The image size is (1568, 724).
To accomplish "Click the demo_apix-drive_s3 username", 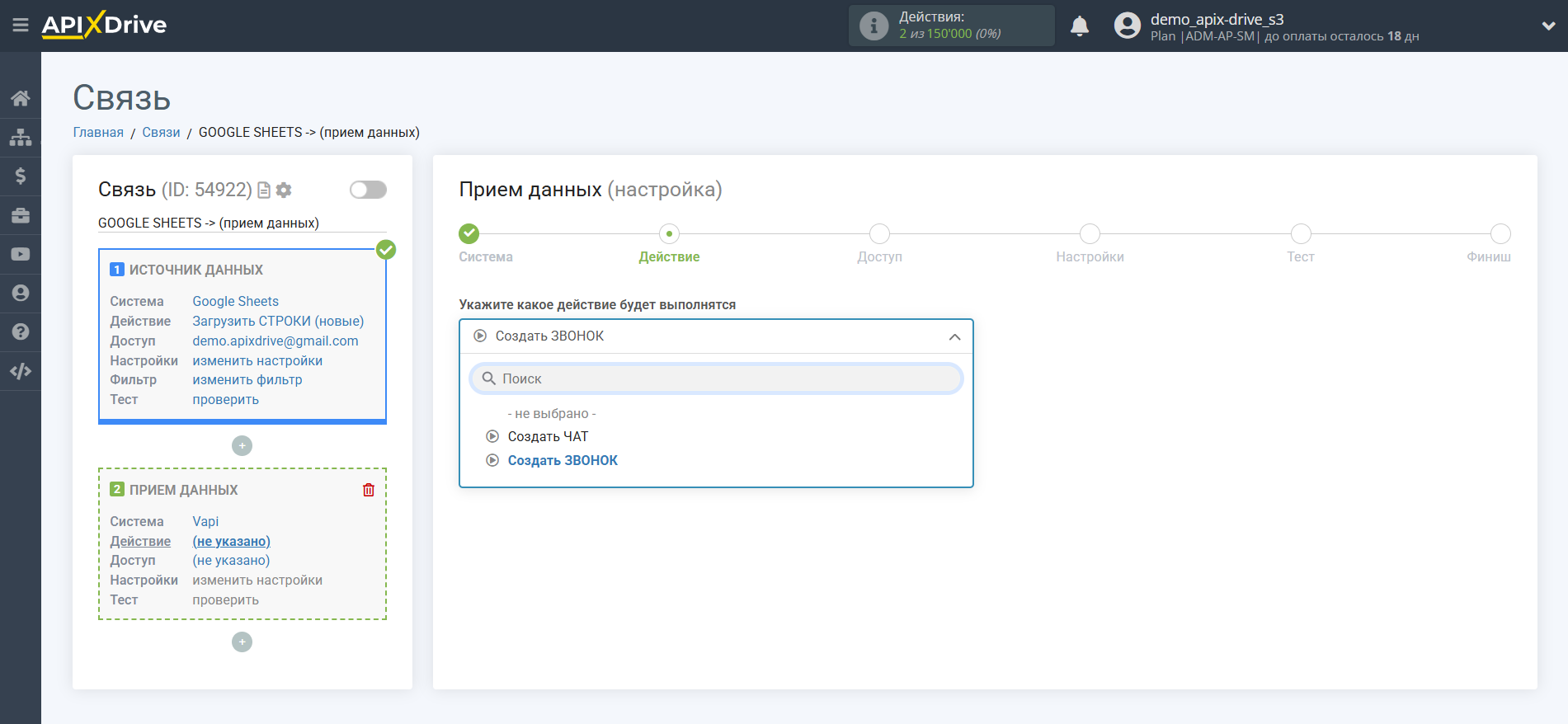I will pos(1217,19).
